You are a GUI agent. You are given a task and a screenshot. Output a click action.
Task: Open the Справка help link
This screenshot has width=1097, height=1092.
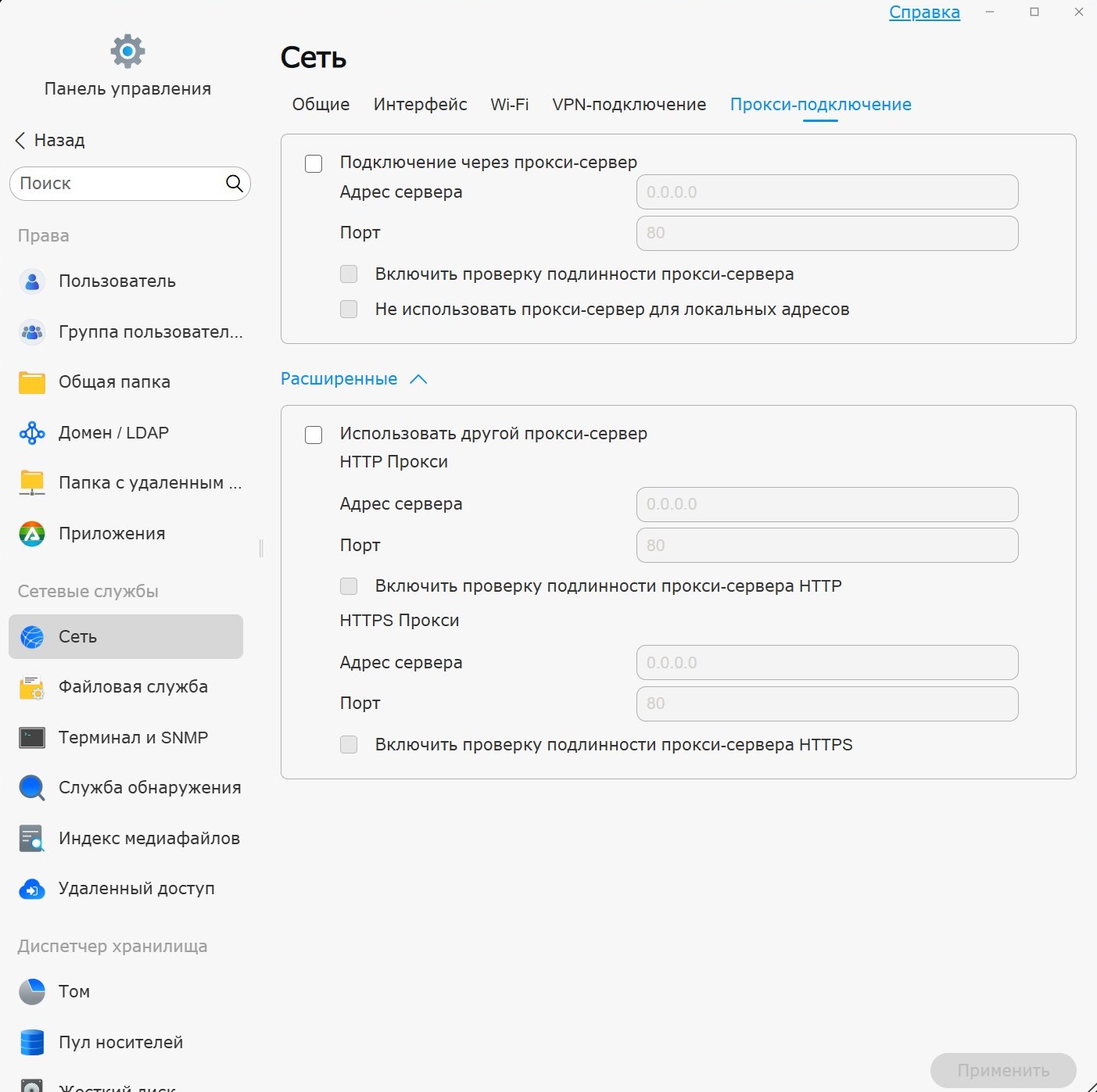924,13
